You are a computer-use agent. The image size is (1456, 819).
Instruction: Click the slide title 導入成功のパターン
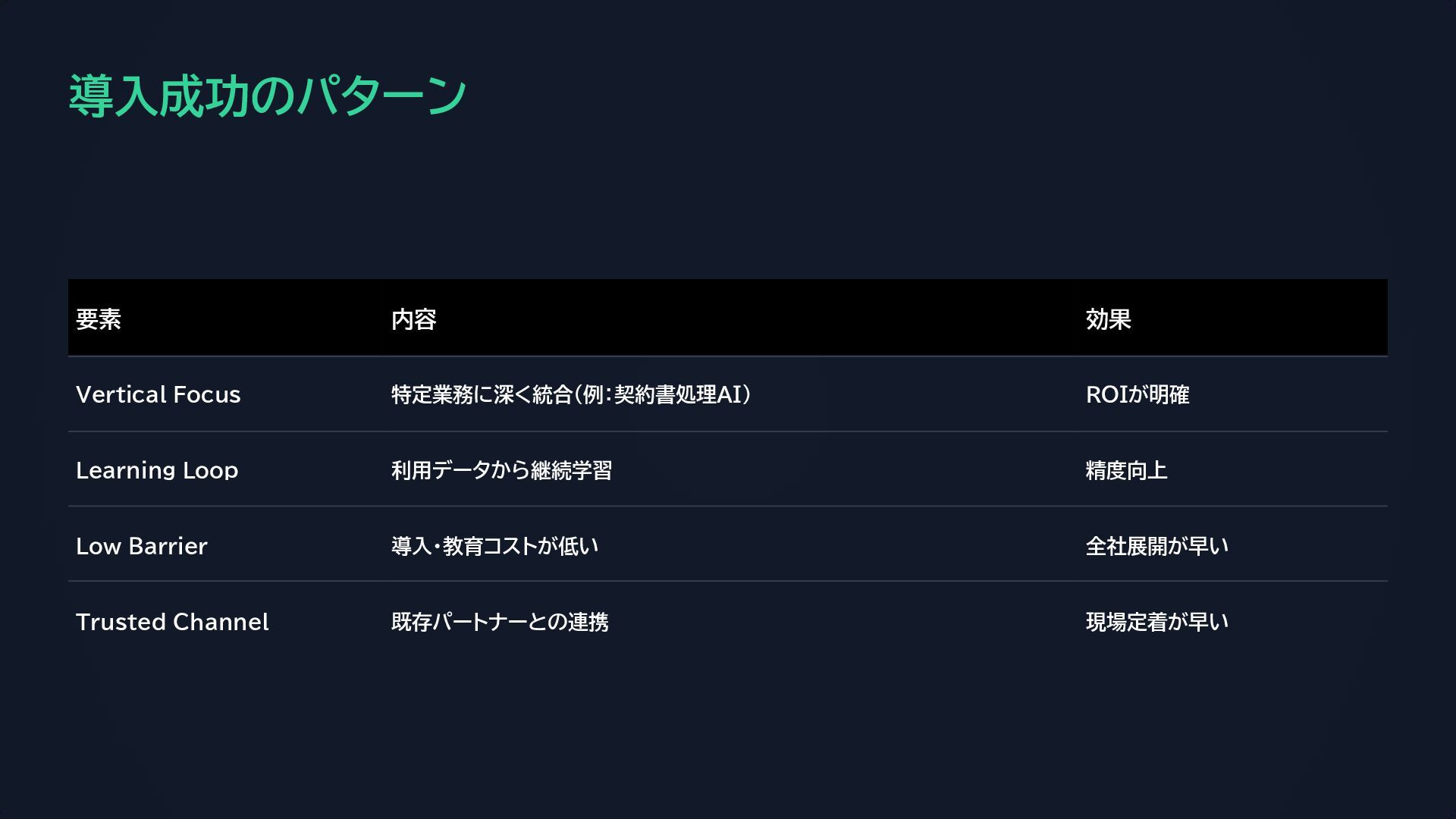click(x=267, y=96)
